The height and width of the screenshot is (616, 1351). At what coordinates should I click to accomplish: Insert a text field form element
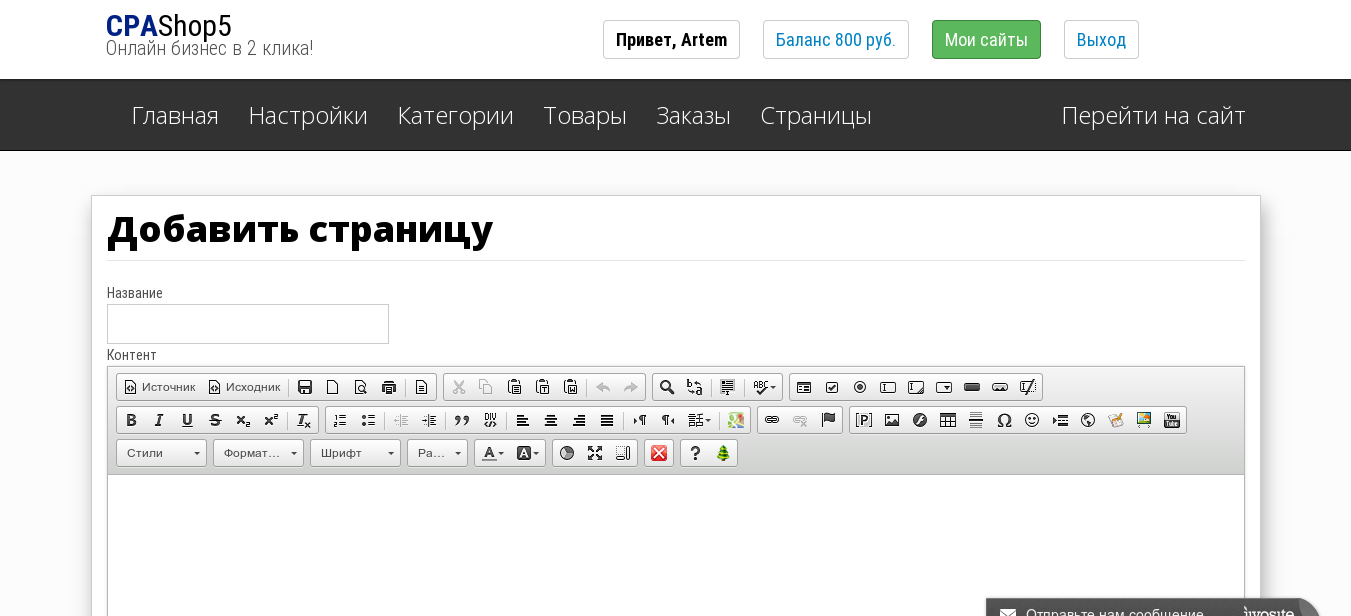click(888, 387)
